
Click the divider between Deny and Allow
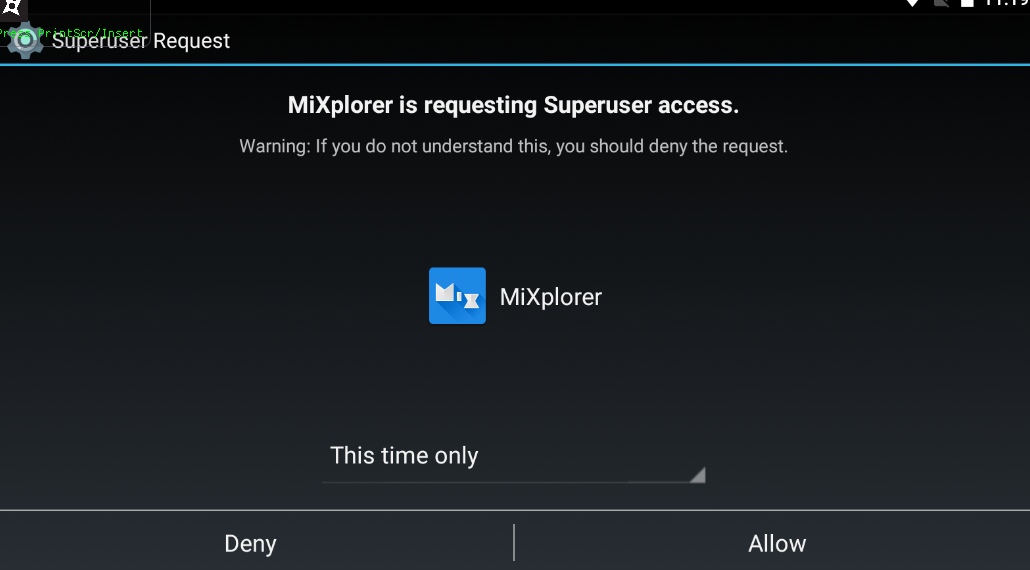[514, 542]
